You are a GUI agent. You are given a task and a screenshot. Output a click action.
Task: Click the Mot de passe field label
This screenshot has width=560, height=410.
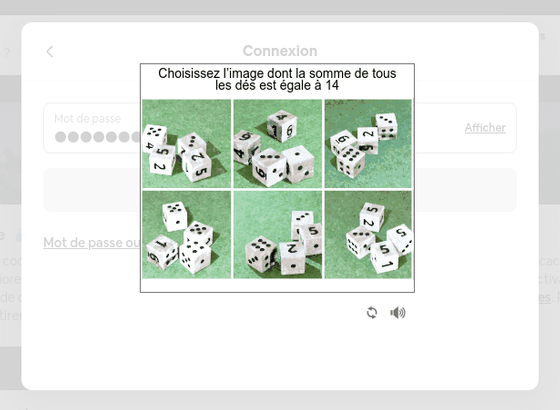[x=88, y=119]
